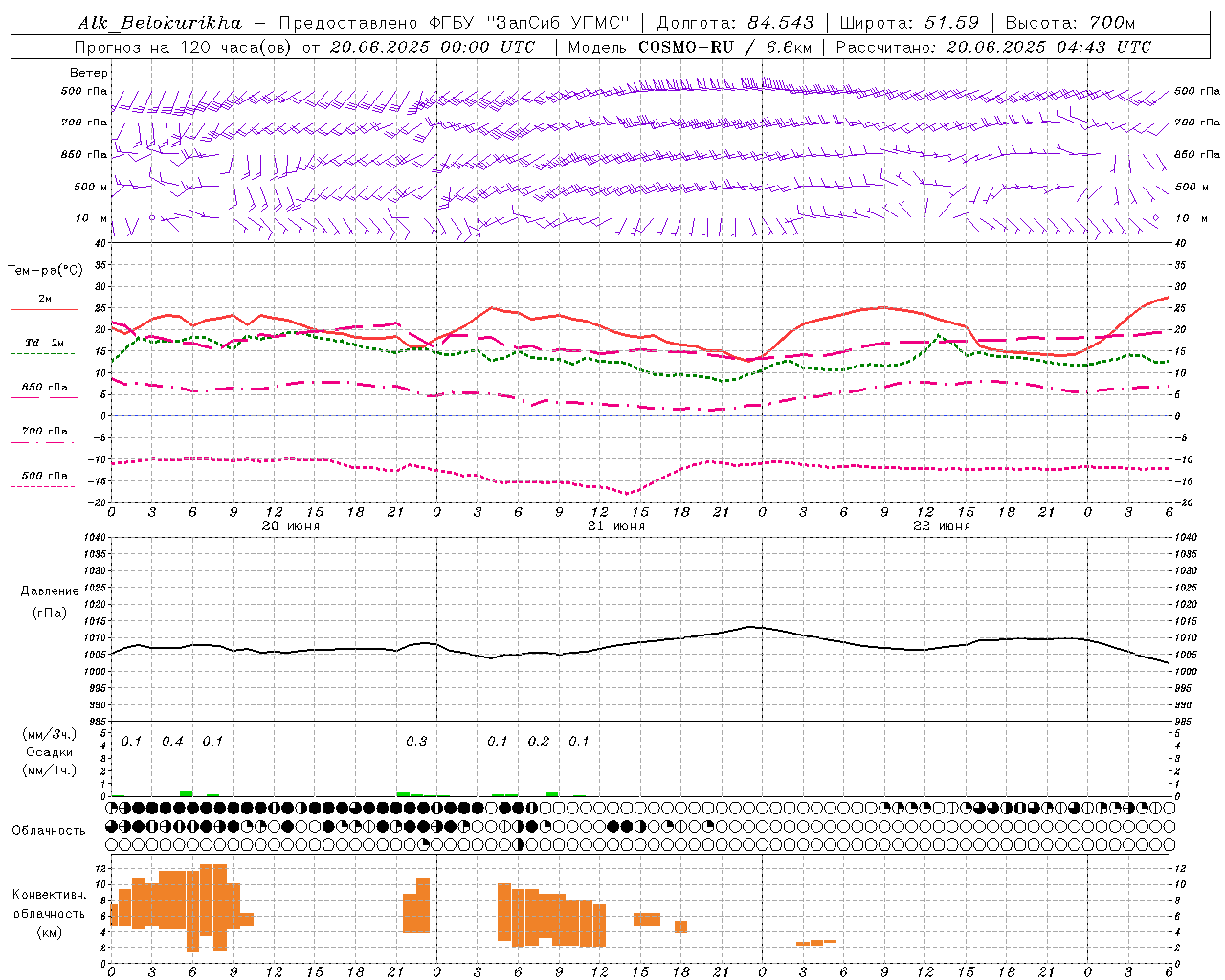Click the 0.4 precipitation amount
Image resolution: width=1225 pixels, height=980 pixels.
pos(172,741)
